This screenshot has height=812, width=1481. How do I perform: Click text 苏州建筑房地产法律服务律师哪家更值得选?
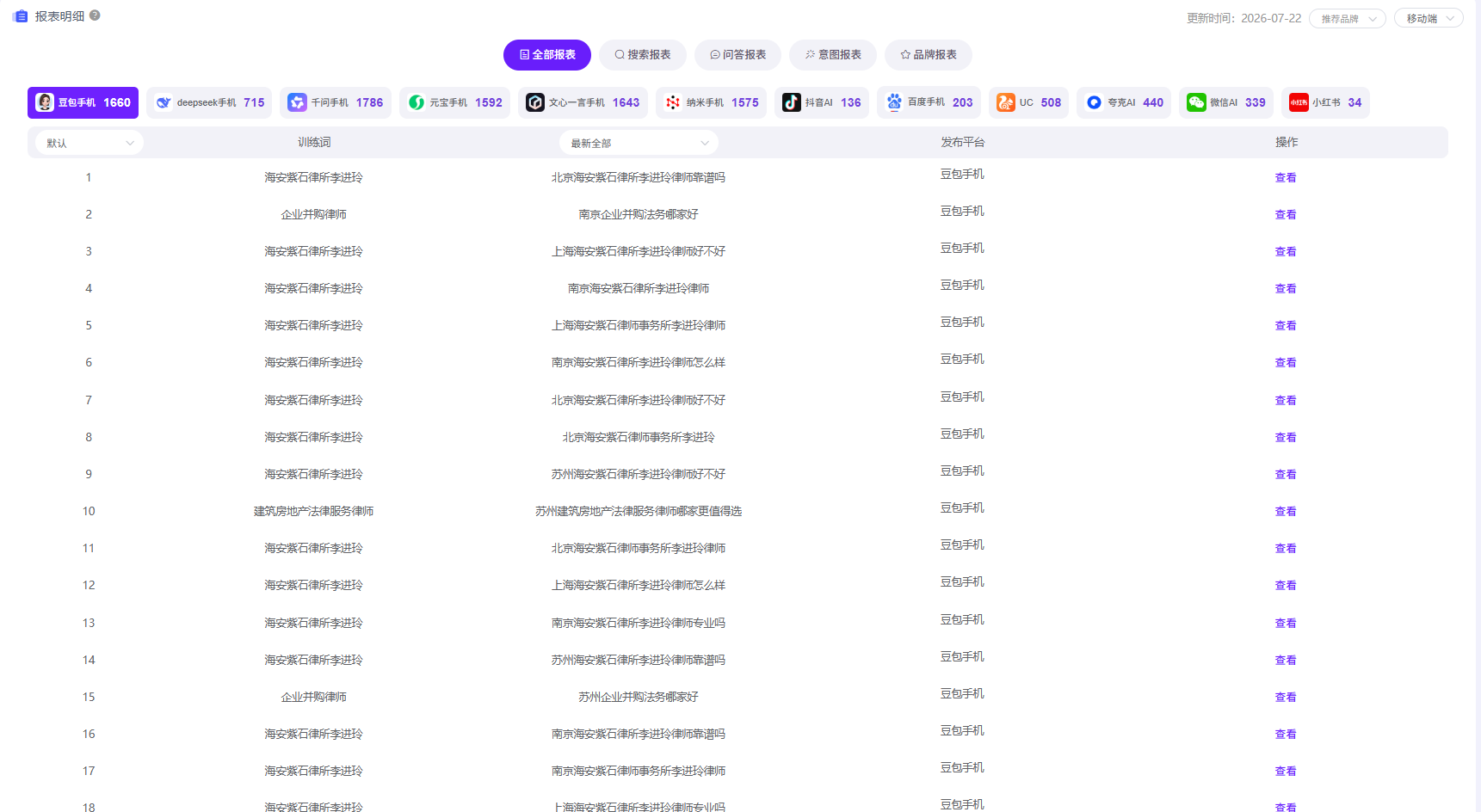point(639,511)
